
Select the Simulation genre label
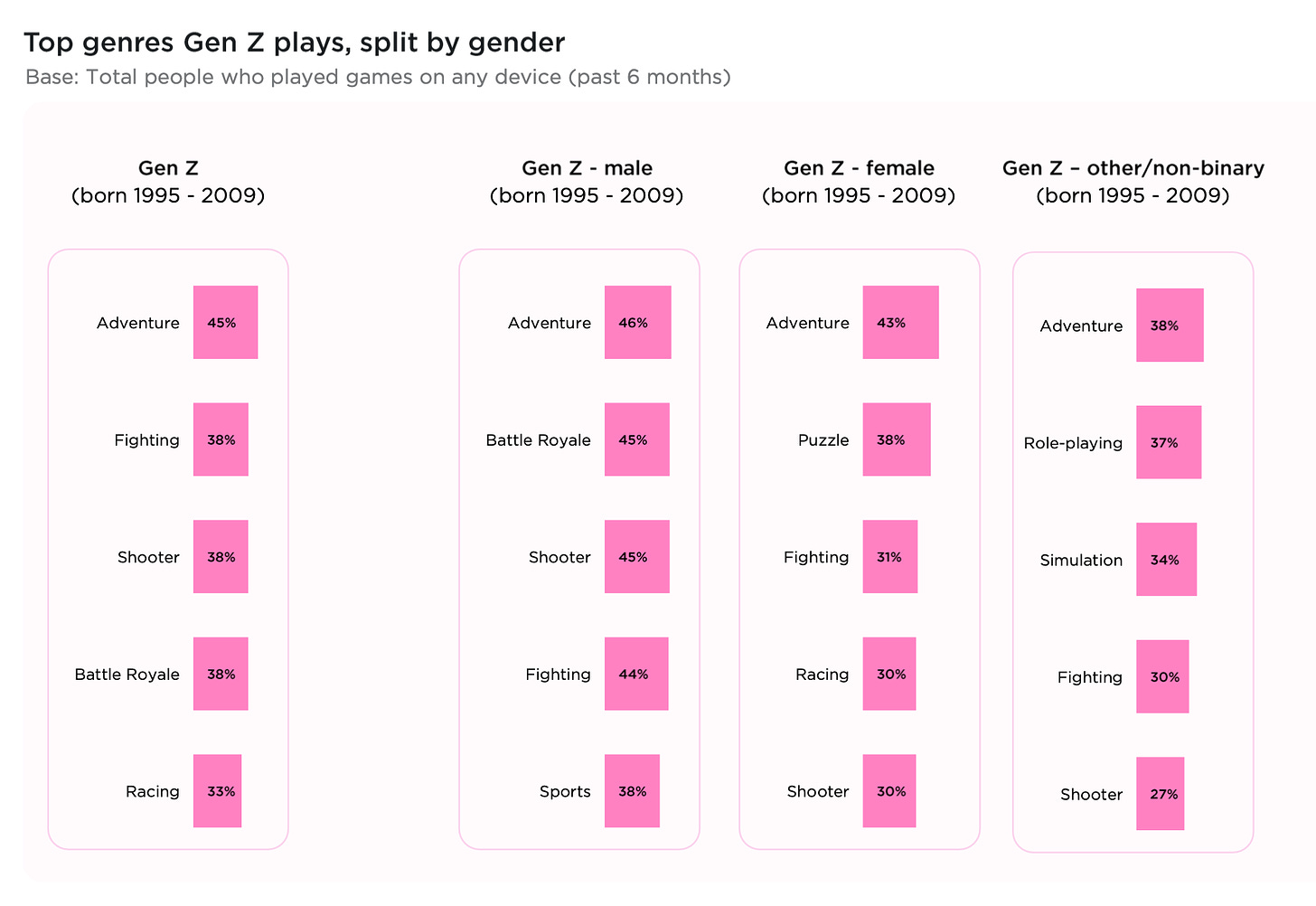pyautogui.click(x=1081, y=561)
